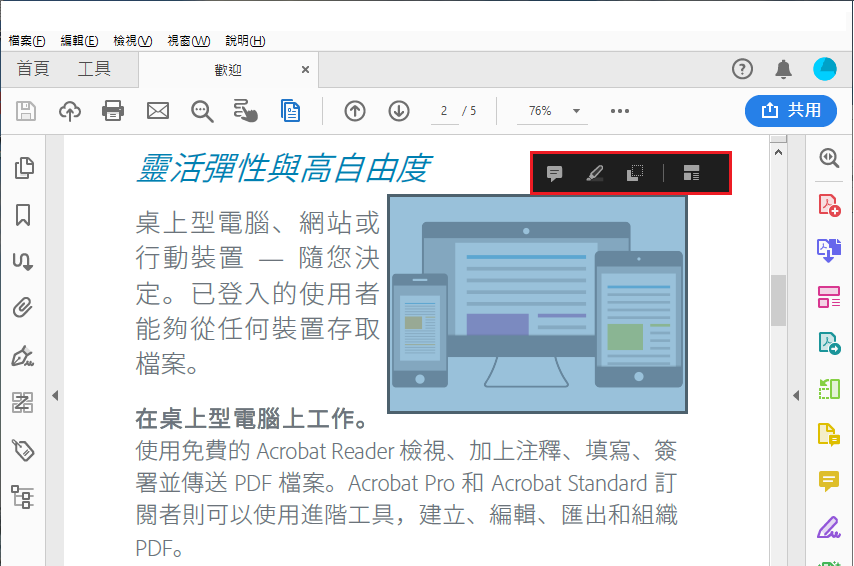
Task: Open the Organize Pages tool
Action: [829, 297]
